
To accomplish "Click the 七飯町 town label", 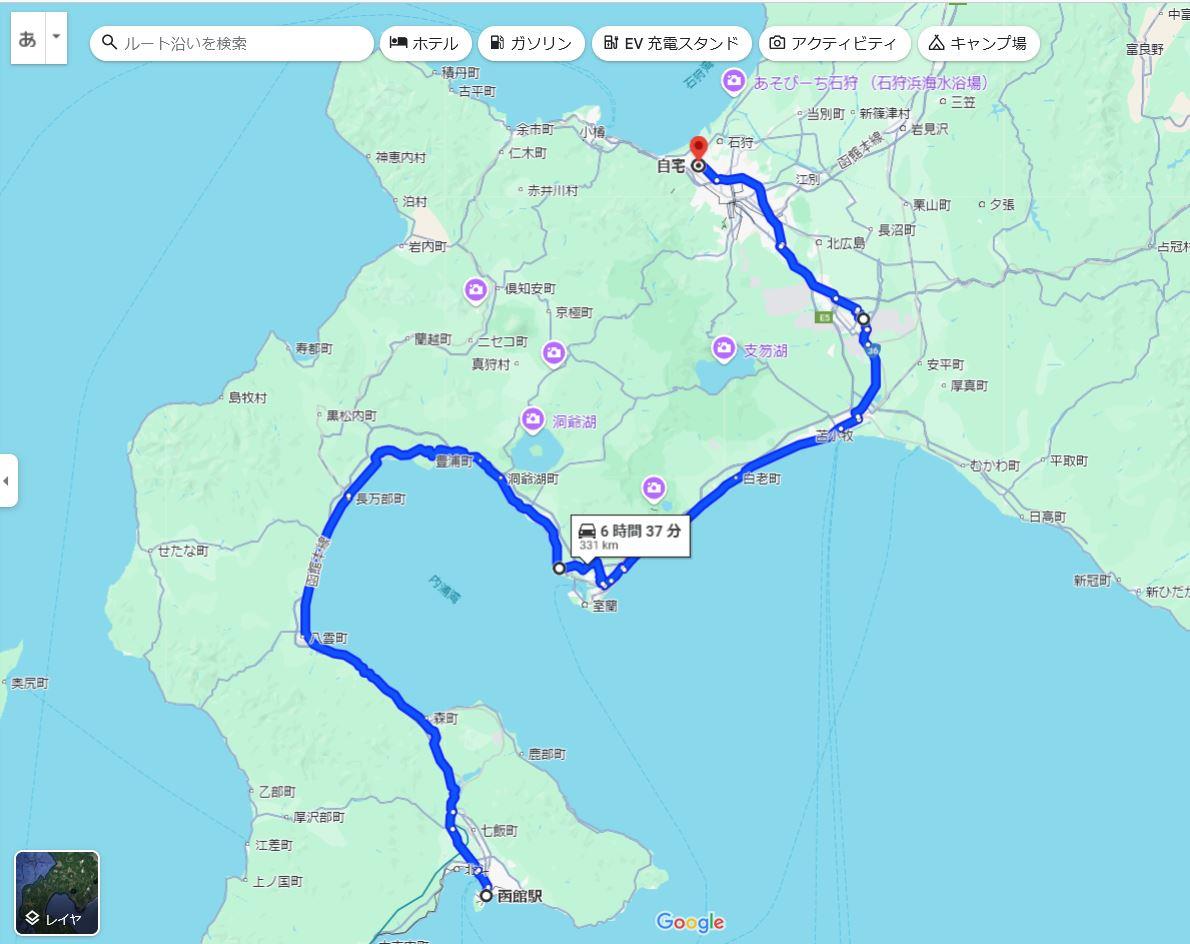I will (x=499, y=830).
